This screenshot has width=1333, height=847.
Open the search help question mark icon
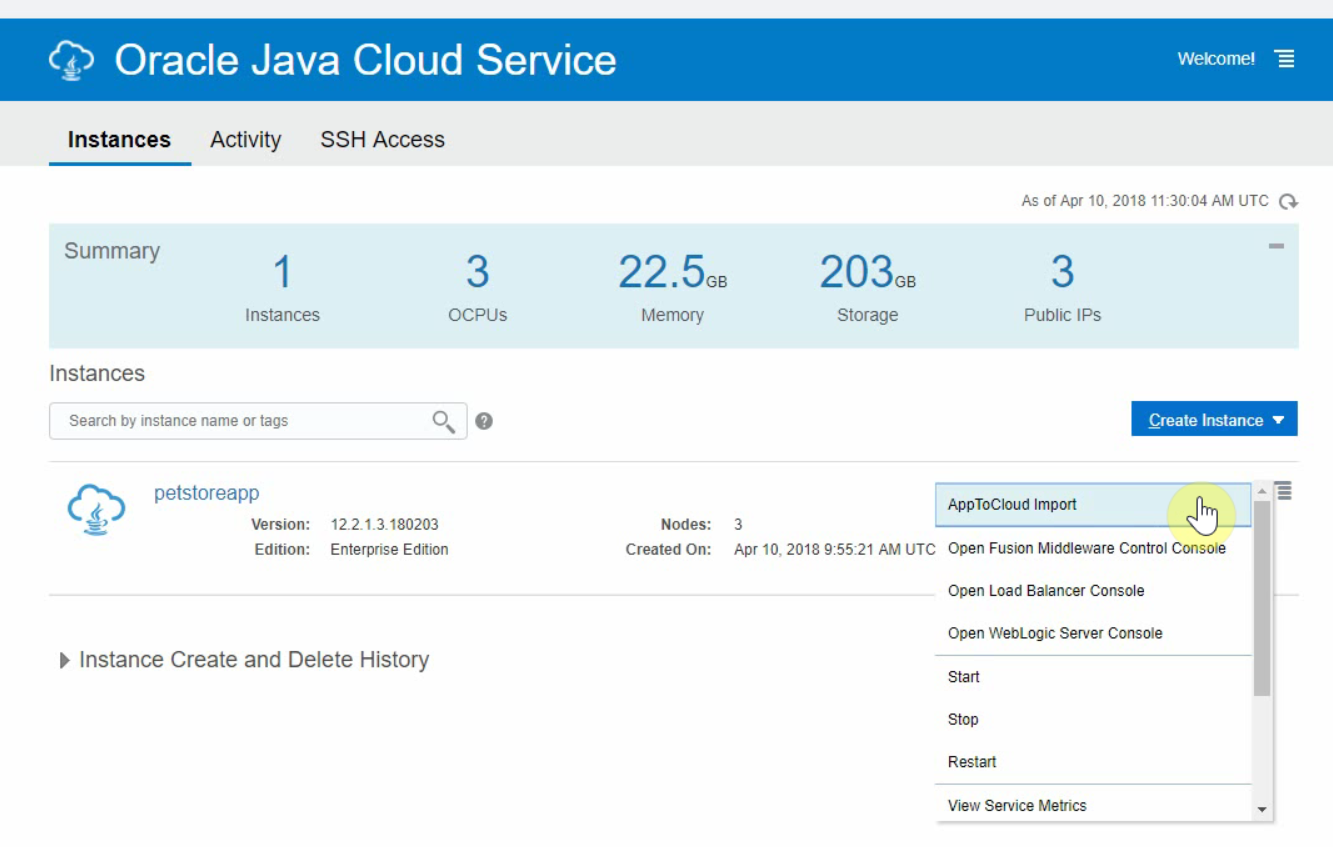484,421
